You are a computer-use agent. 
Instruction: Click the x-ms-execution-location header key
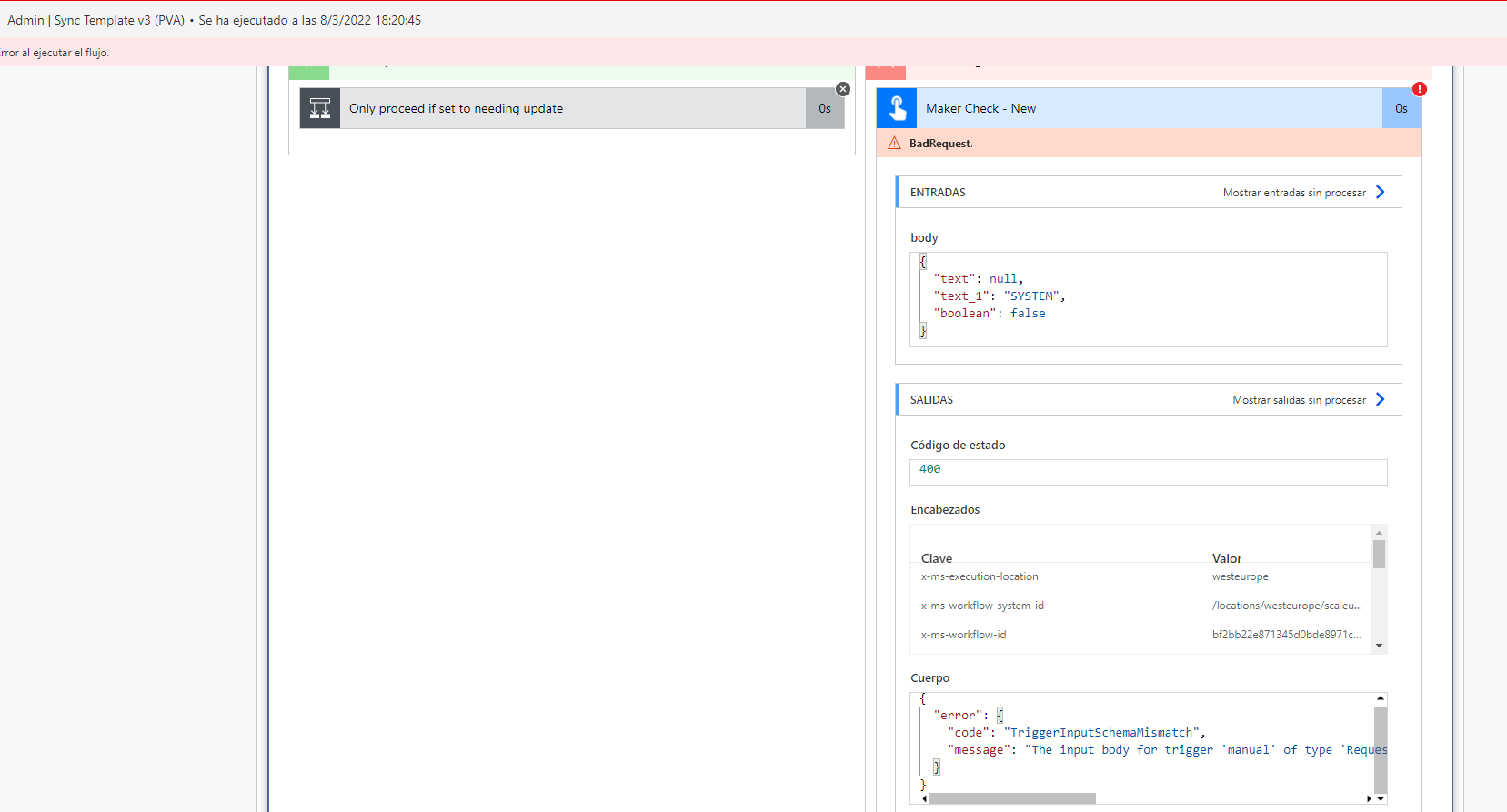pos(980,576)
